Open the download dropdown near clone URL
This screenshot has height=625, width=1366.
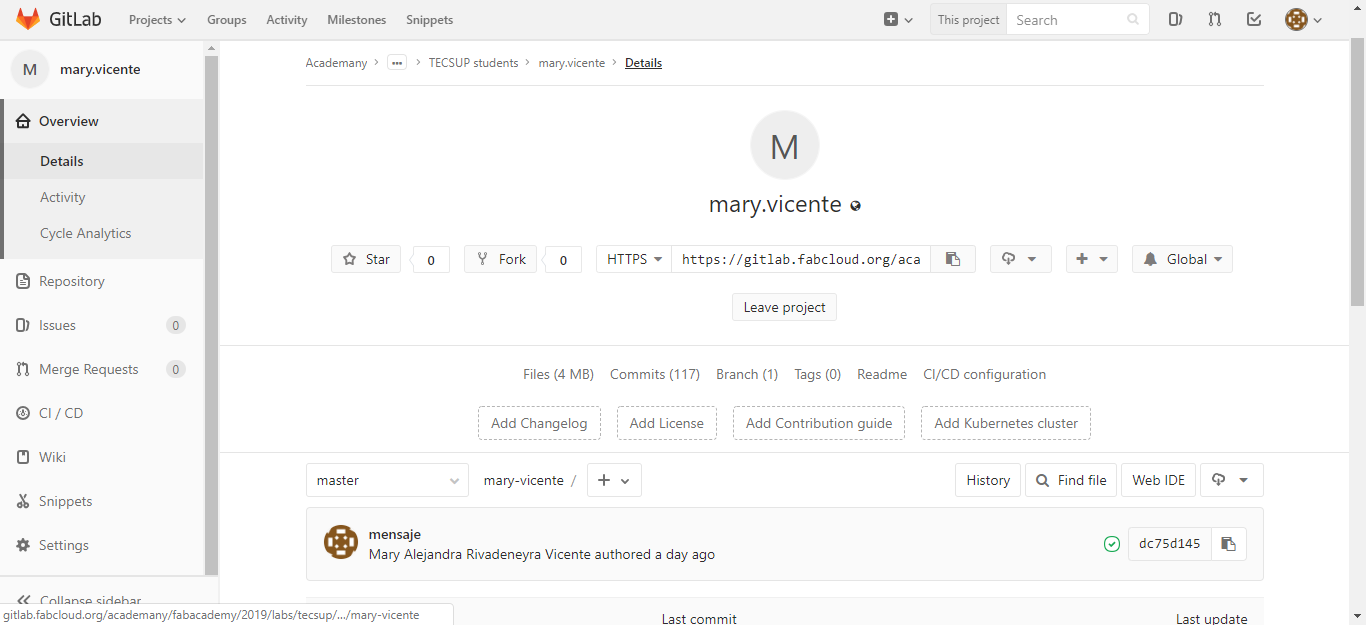tap(1020, 259)
